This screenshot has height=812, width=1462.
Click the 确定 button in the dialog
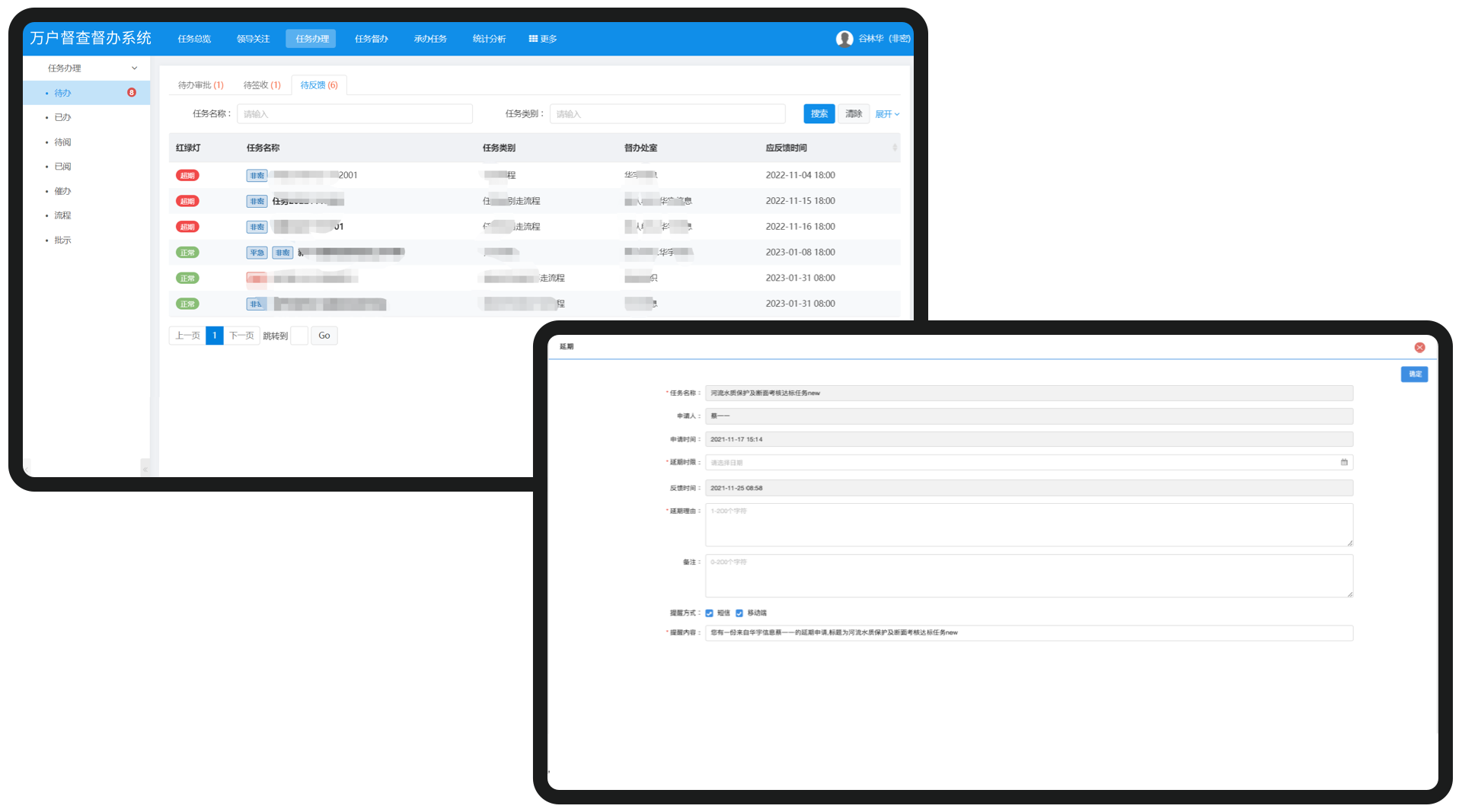pos(1414,374)
